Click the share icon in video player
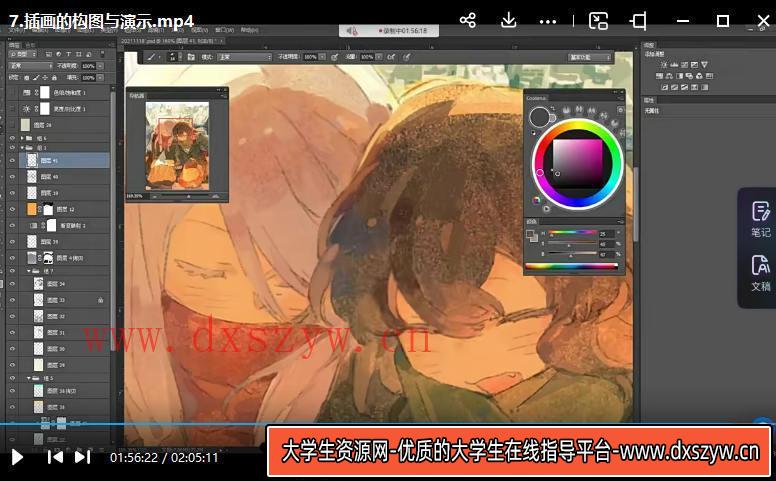 point(468,20)
